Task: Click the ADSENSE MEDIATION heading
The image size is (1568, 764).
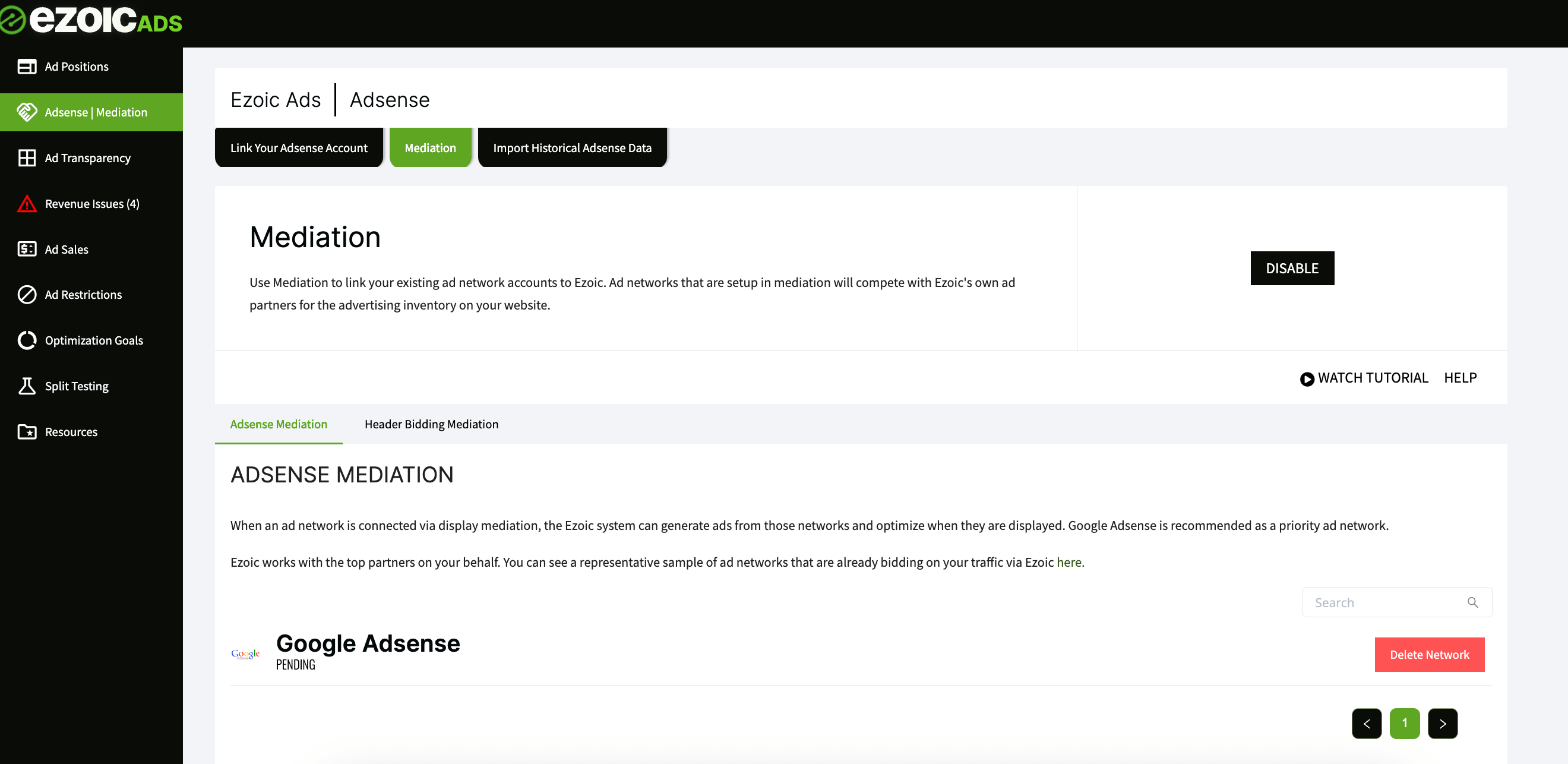Action: 342,475
